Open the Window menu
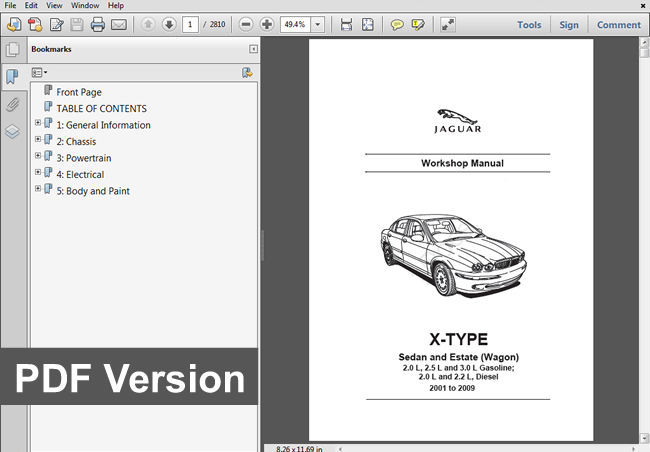 coord(85,5)
